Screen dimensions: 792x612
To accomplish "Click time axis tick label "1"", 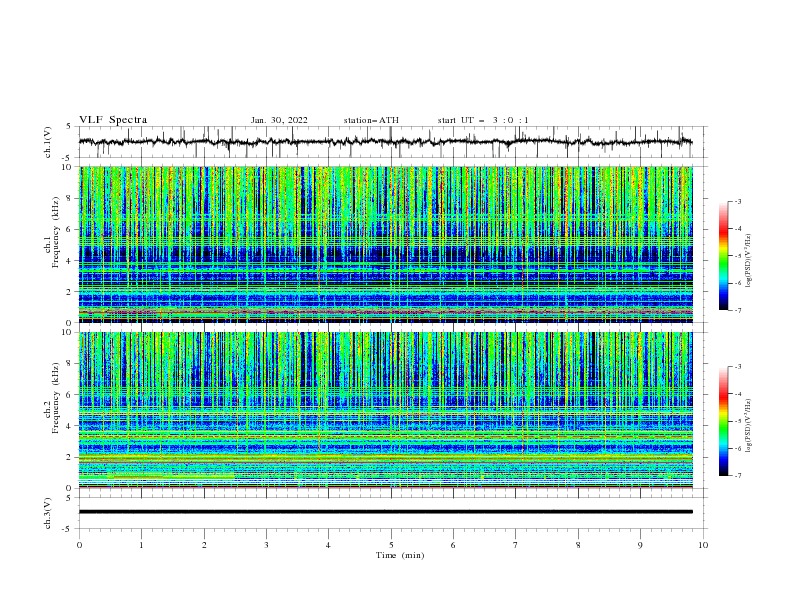I will 141,545.
